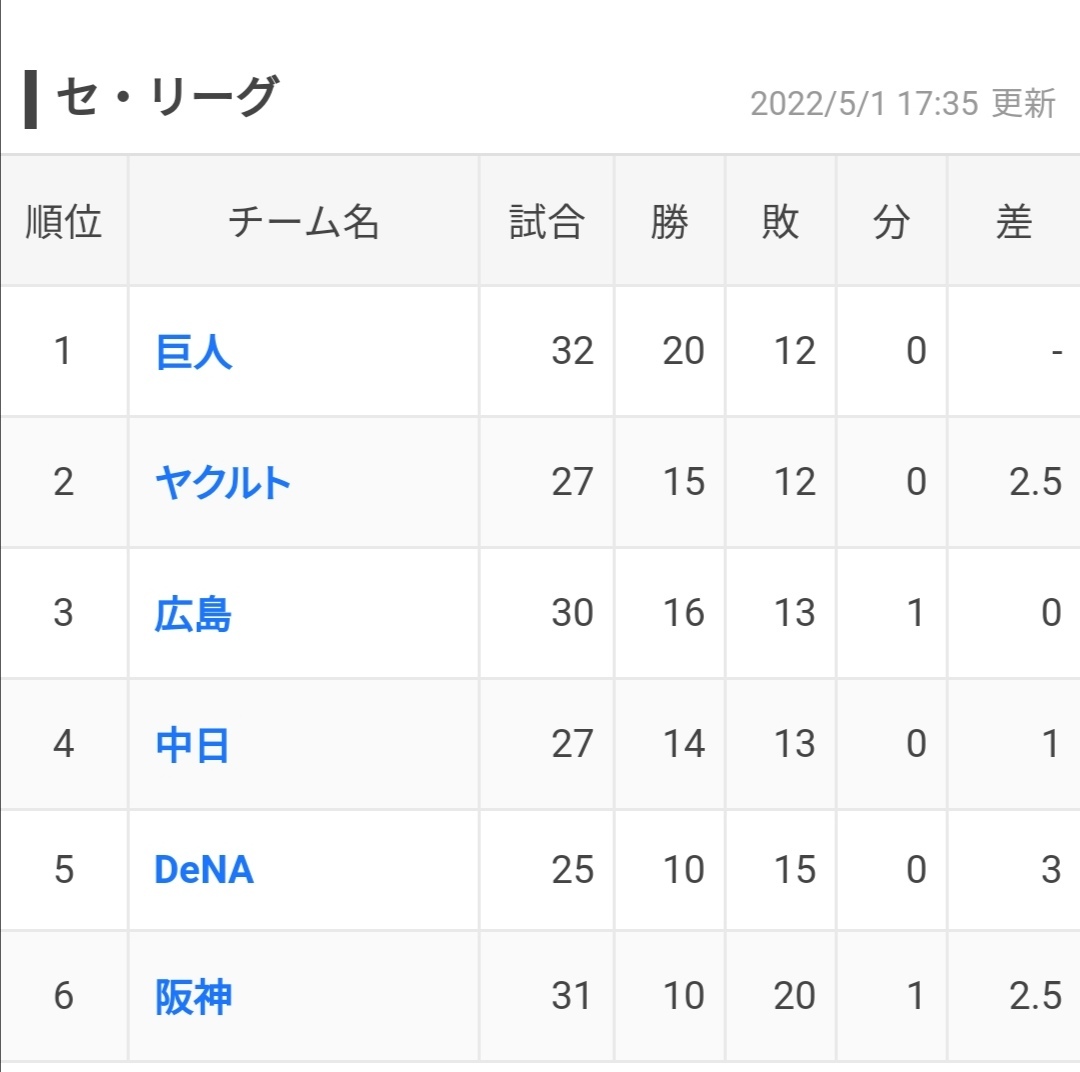
Task: Select the 分 column header
Action: 891,221
